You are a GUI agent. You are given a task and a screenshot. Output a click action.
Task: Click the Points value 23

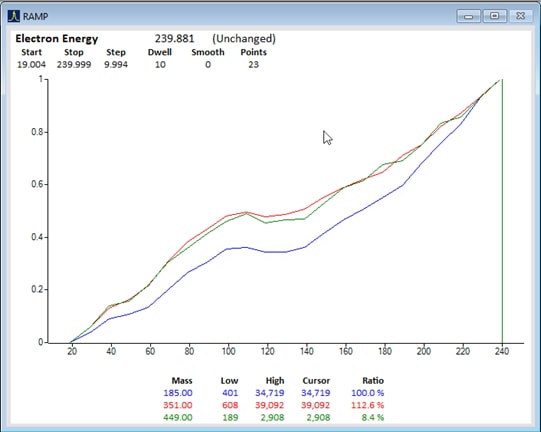point(254,65)
